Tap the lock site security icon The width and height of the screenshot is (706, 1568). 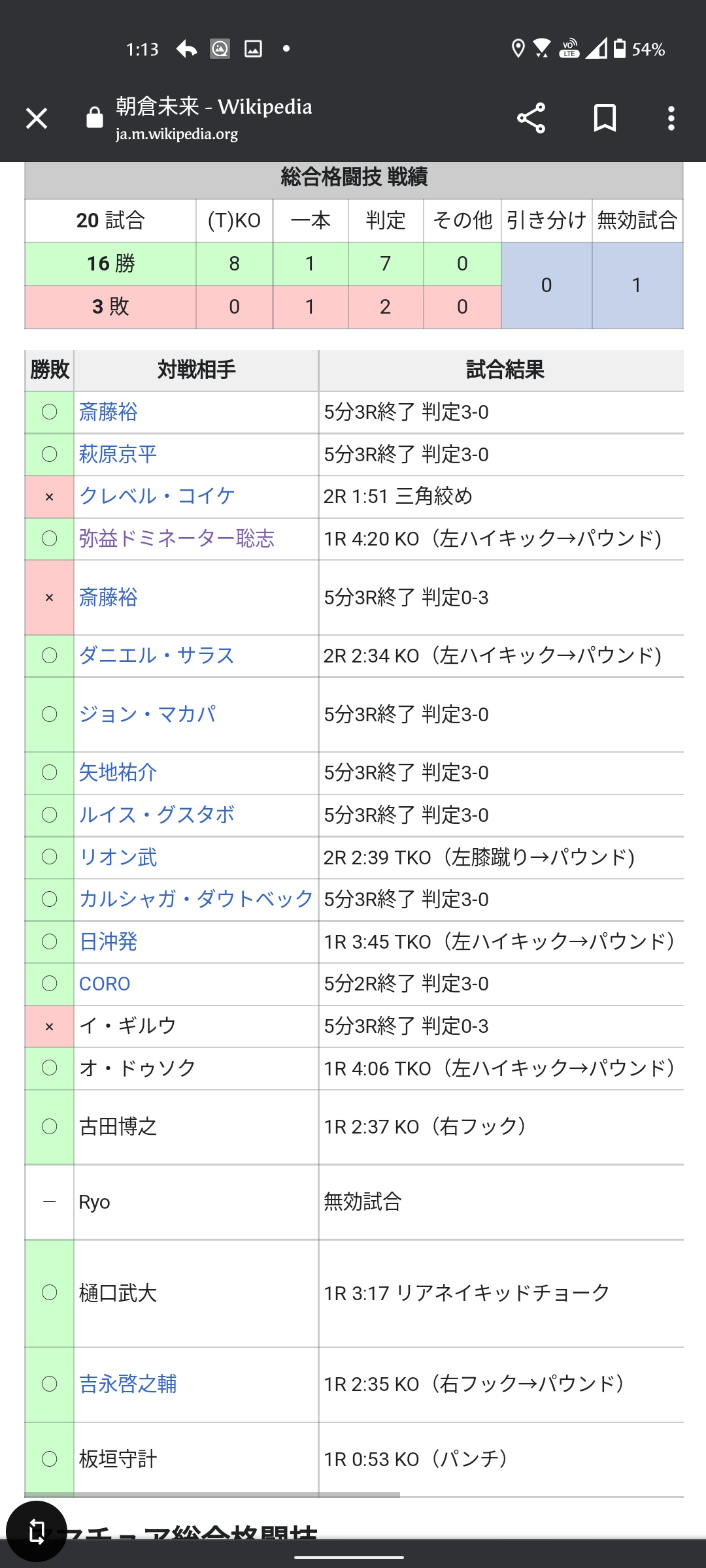pyautogui.click(x=95, y=118)
